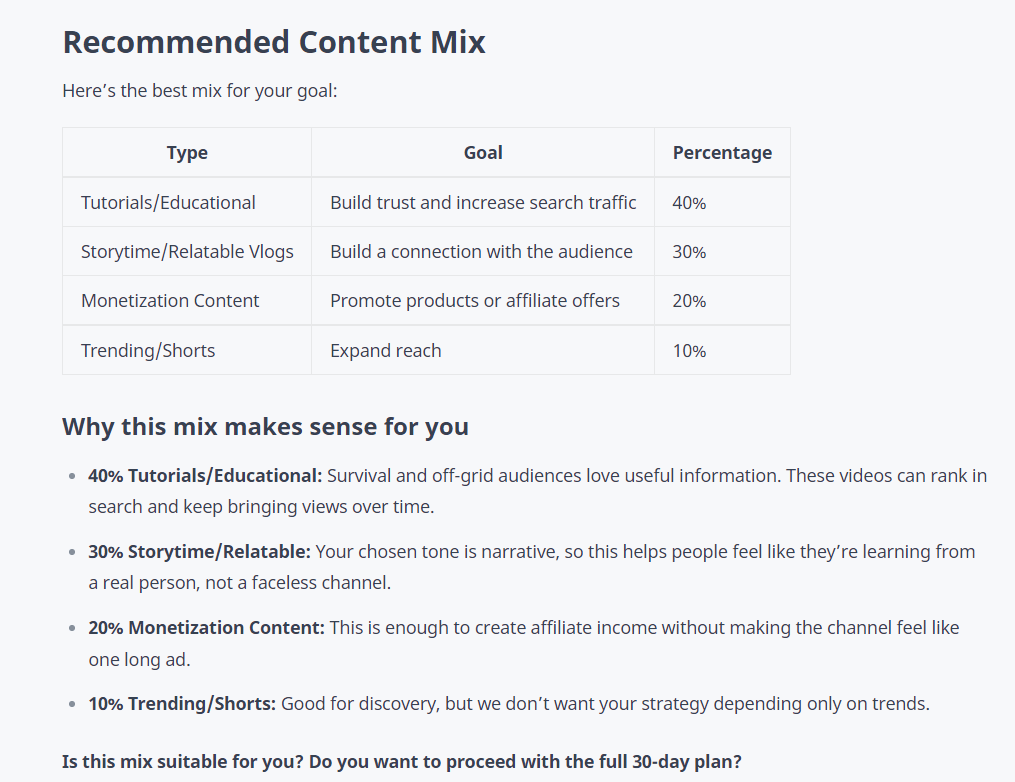Click the bold "40% Tutorials/Educational:" bullet label
Image resolution: width=1015 pixels, height=782 pixels.
(205, 476)
